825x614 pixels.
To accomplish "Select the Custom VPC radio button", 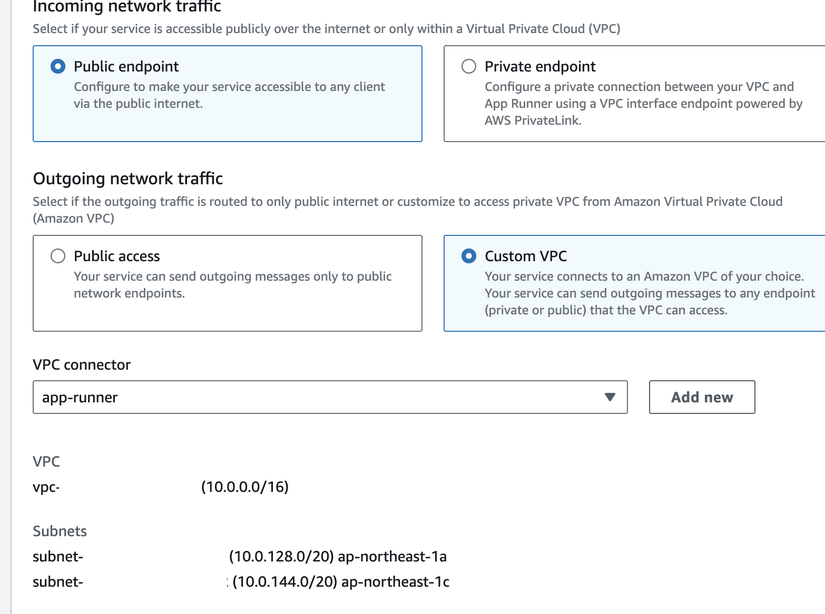I will [468, 256].
